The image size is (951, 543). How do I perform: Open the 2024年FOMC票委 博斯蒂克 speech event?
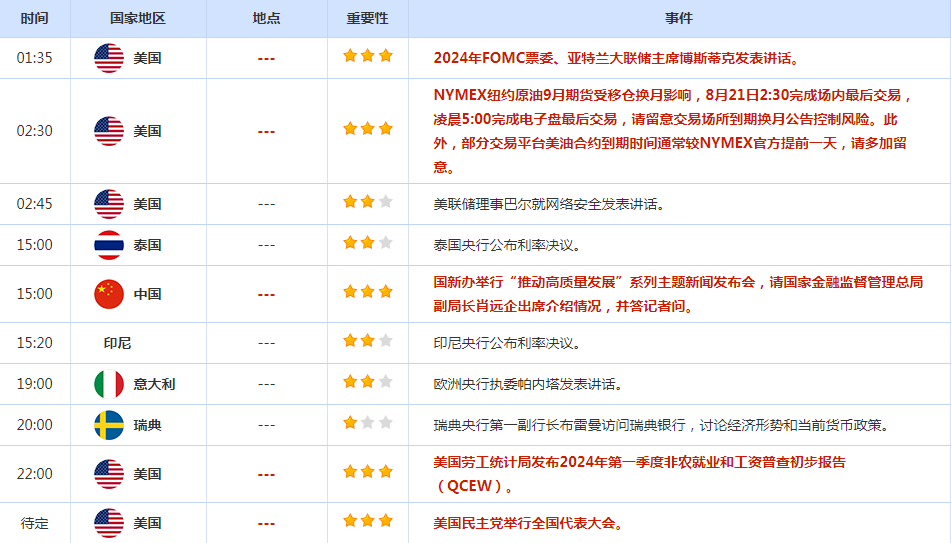point(617,58)
